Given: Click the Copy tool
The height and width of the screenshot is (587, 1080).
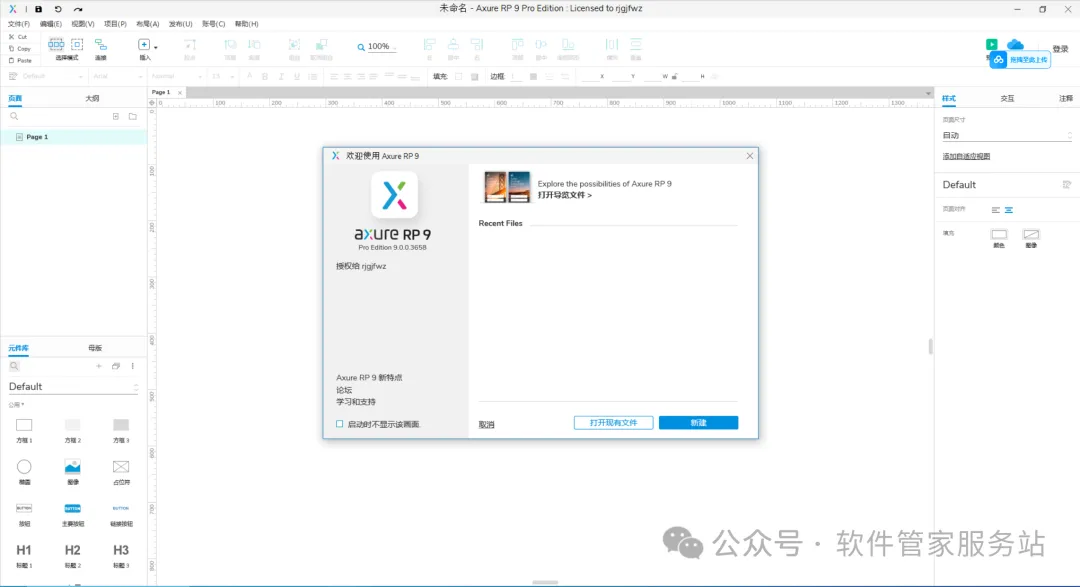Looking at the screenshot, I should (x=20, y=49).
